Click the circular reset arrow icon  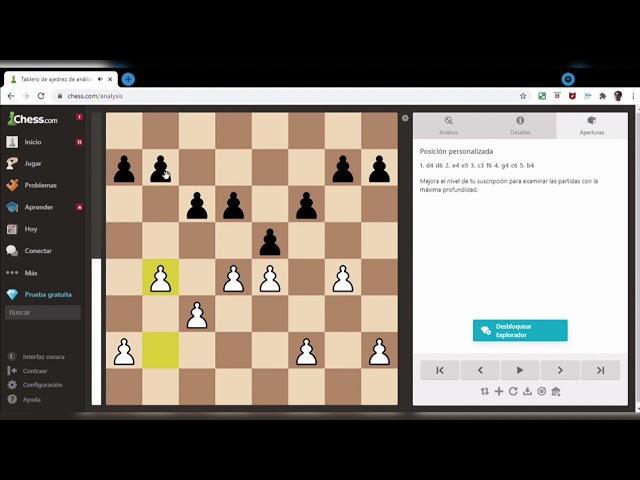pos(513,391)
